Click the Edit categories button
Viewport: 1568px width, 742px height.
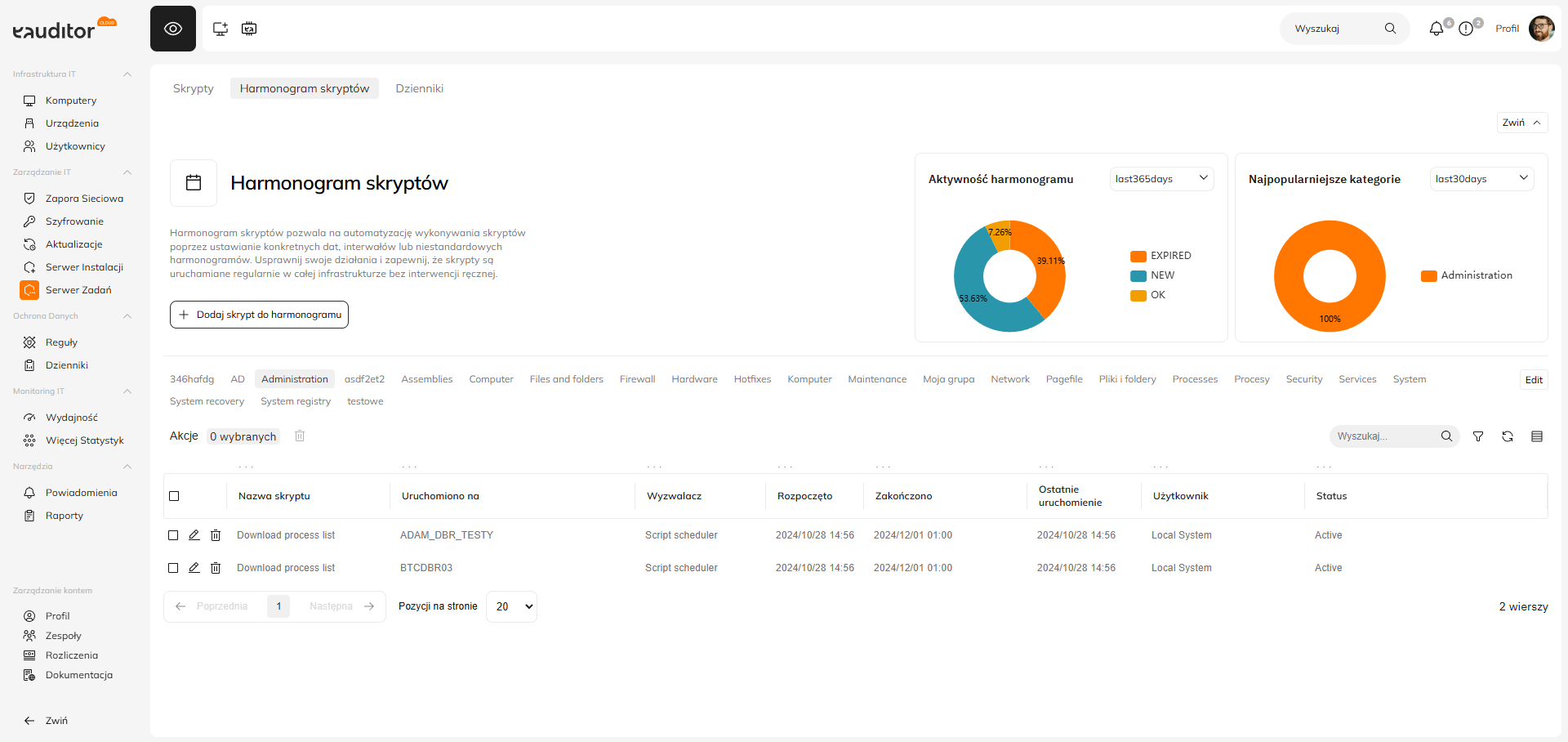click(x=1534, y=380)
